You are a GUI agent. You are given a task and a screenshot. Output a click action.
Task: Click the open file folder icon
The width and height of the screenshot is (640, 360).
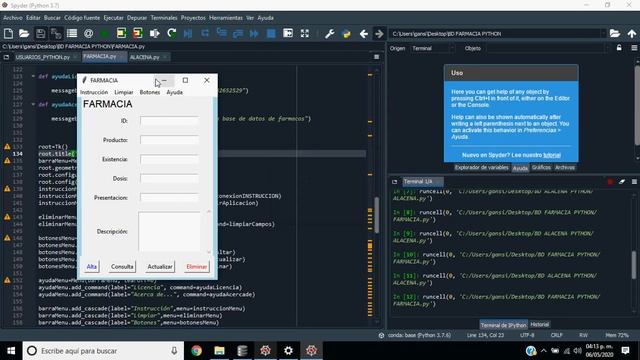(24, 33)
